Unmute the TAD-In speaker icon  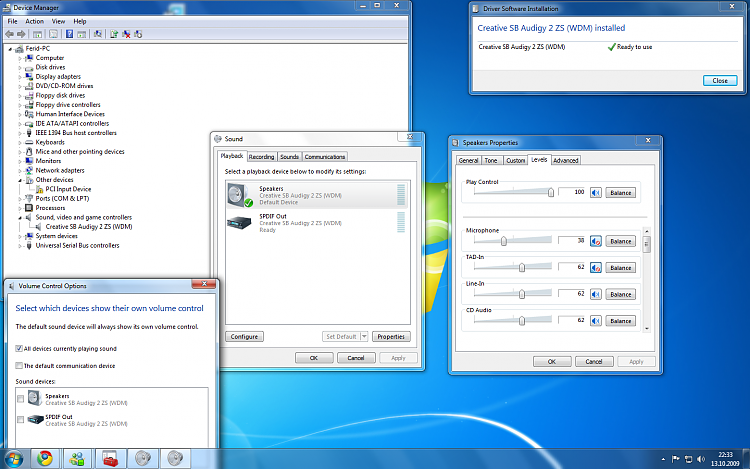(x=596, y=268)
